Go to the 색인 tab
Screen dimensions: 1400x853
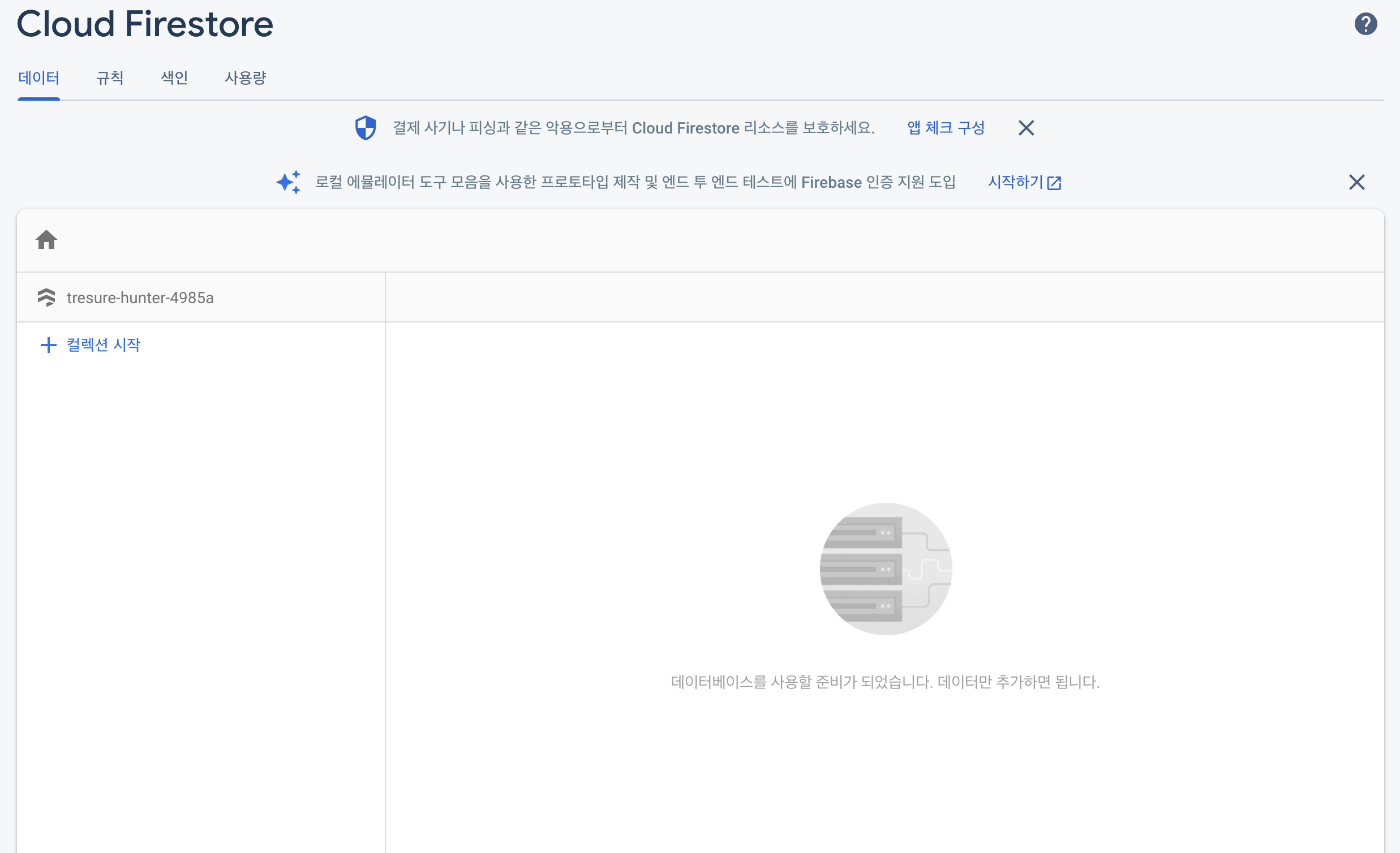[x=174, y=78]
